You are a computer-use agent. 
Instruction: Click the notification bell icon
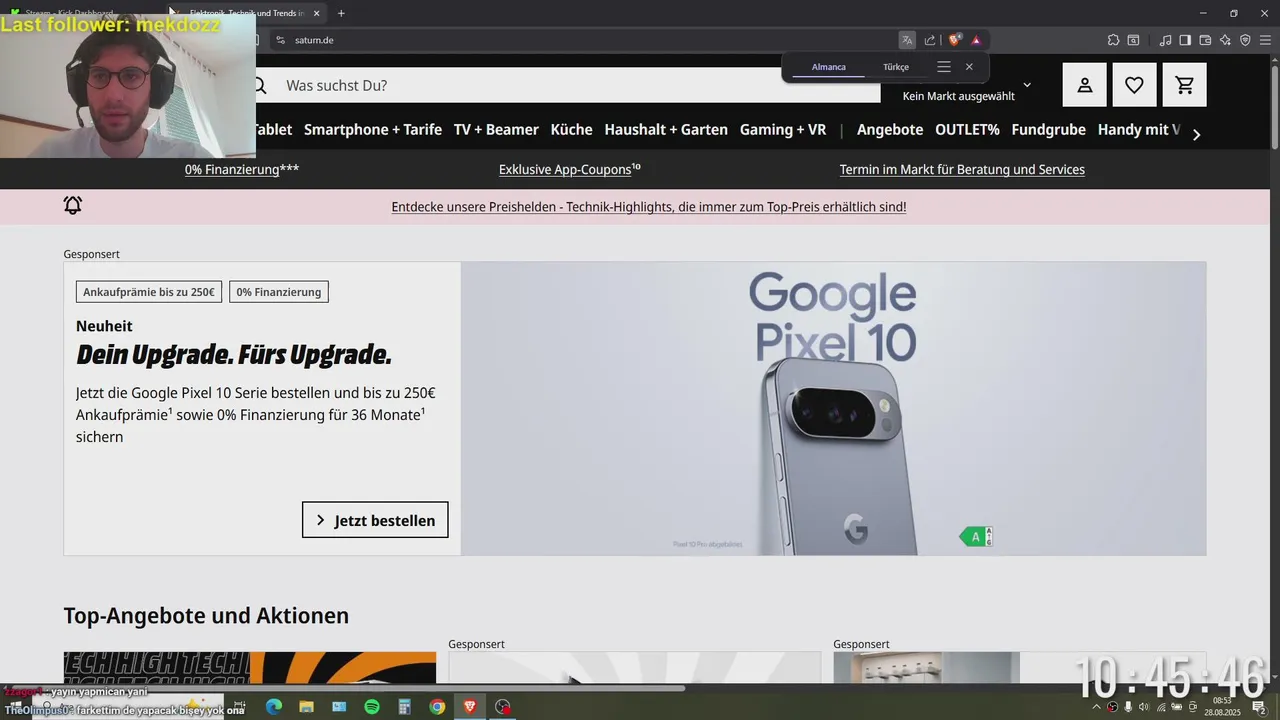tap(73, 205)
